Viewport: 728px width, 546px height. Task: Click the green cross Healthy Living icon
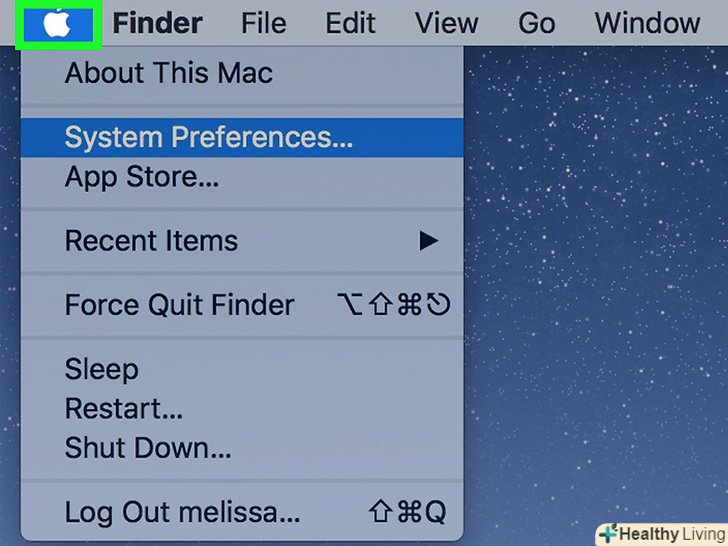[x=608, y=534]
